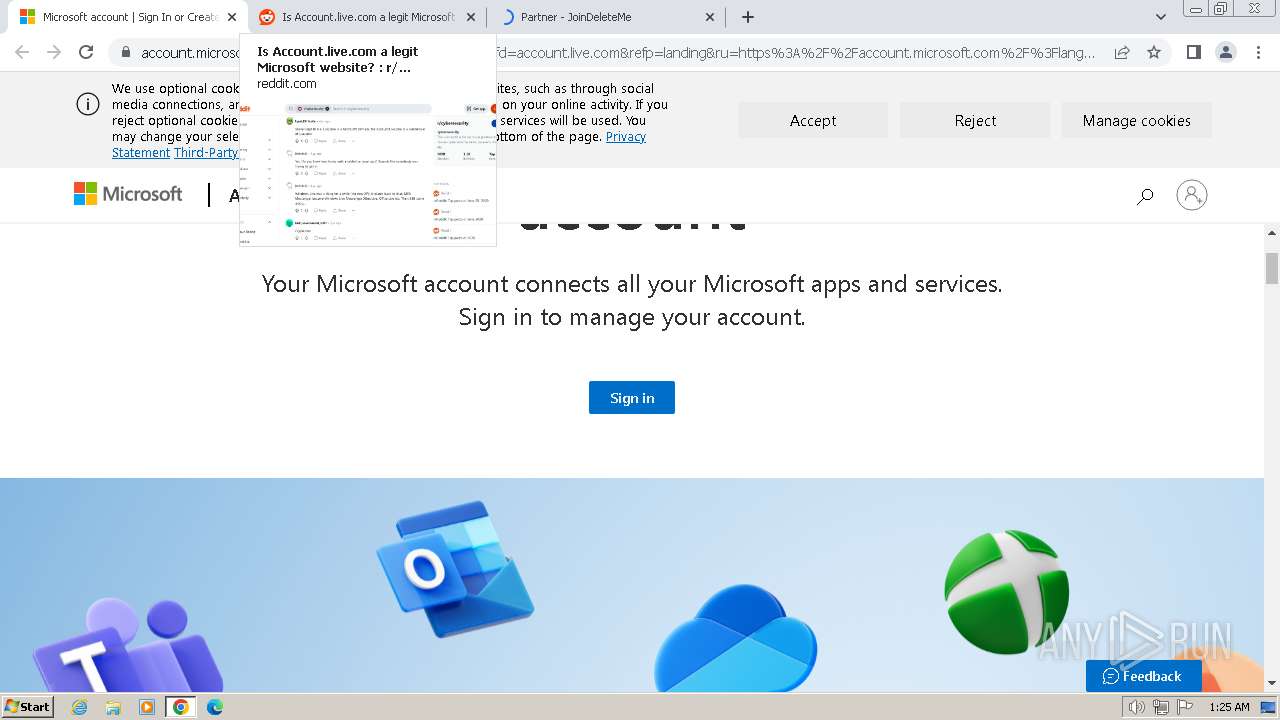1280x720 pixels.
Task: Go back to previous page
Action: point(22,52)
